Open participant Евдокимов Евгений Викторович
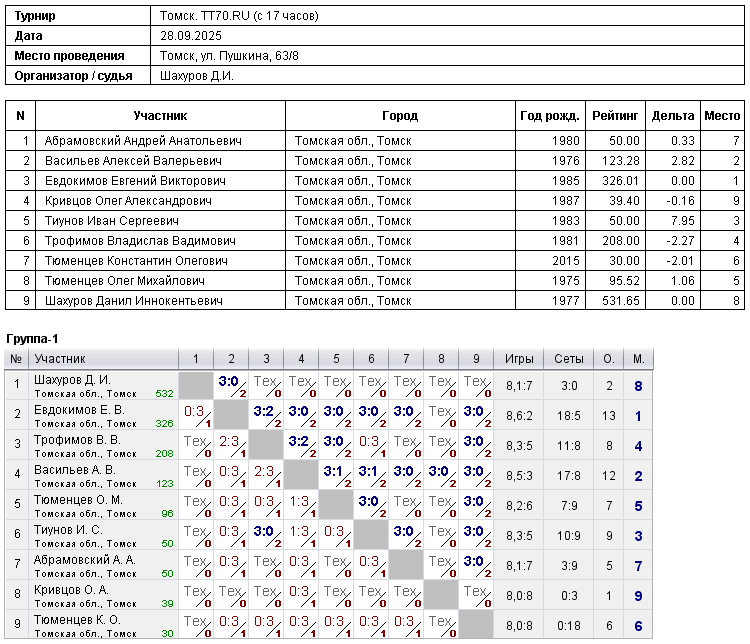 [135, 181]
